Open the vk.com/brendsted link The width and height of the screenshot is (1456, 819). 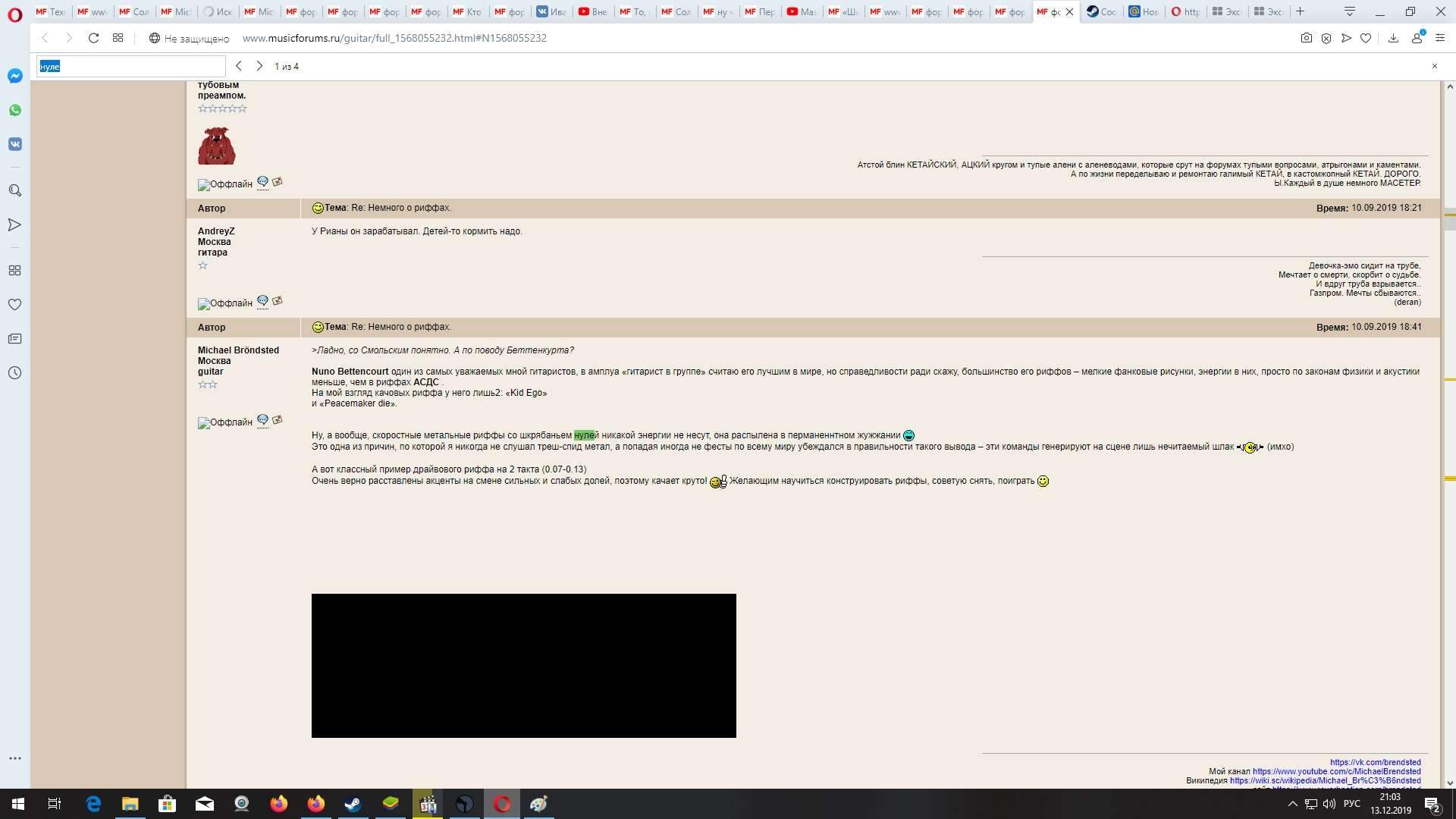pyautogui.click(x=1375, y=762)
